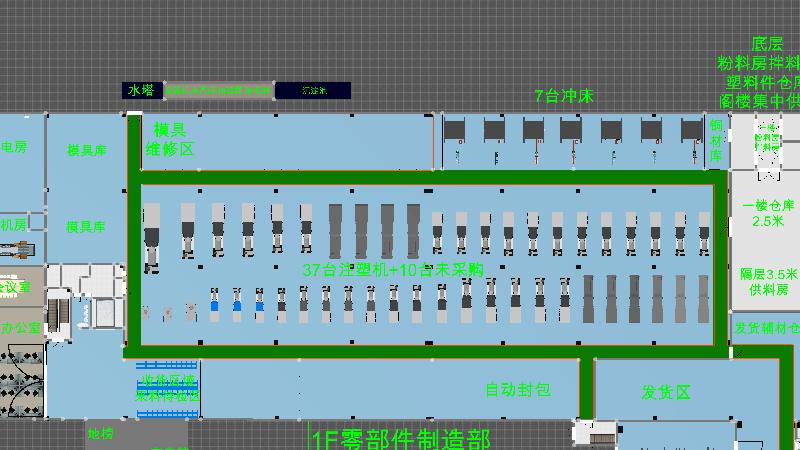800x450 pixels.
Task: Click the gray text box right of 水塔
Action: (218, 90)
